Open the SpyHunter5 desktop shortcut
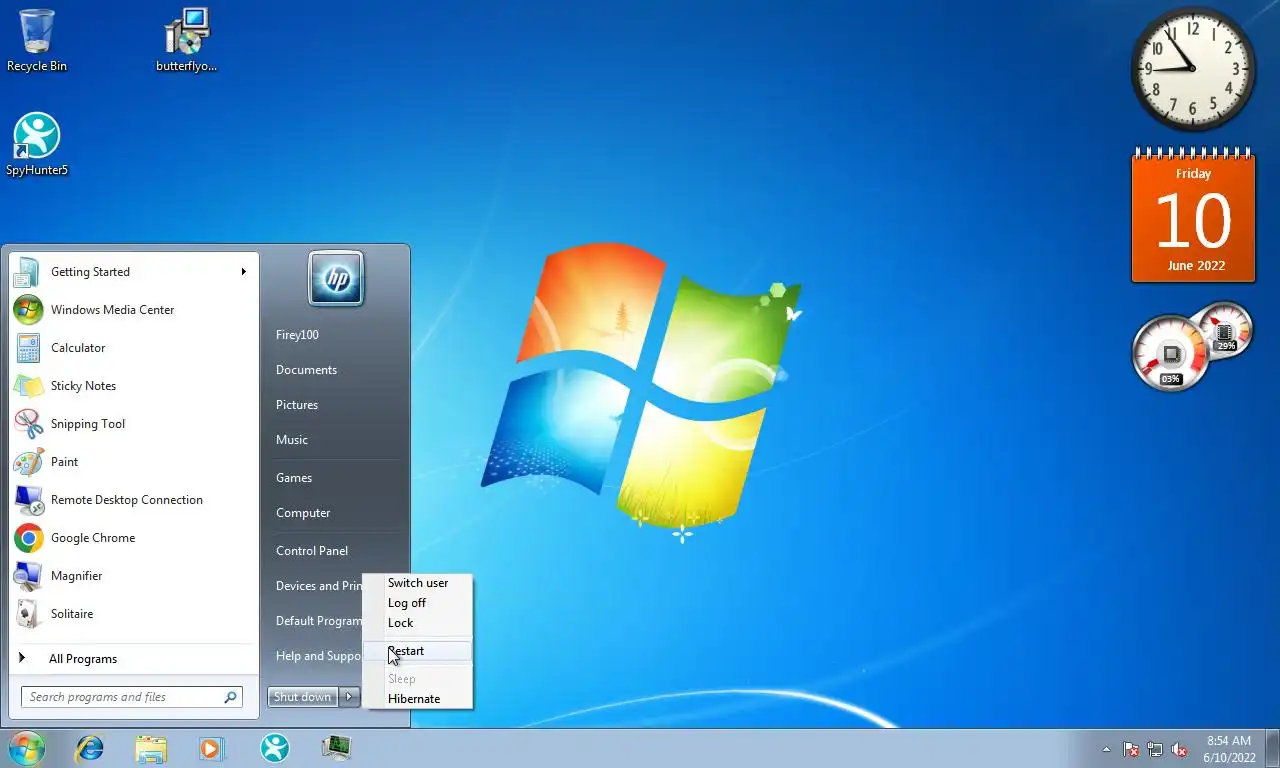This screenshot has height=768, width=1280. point(37,145)
